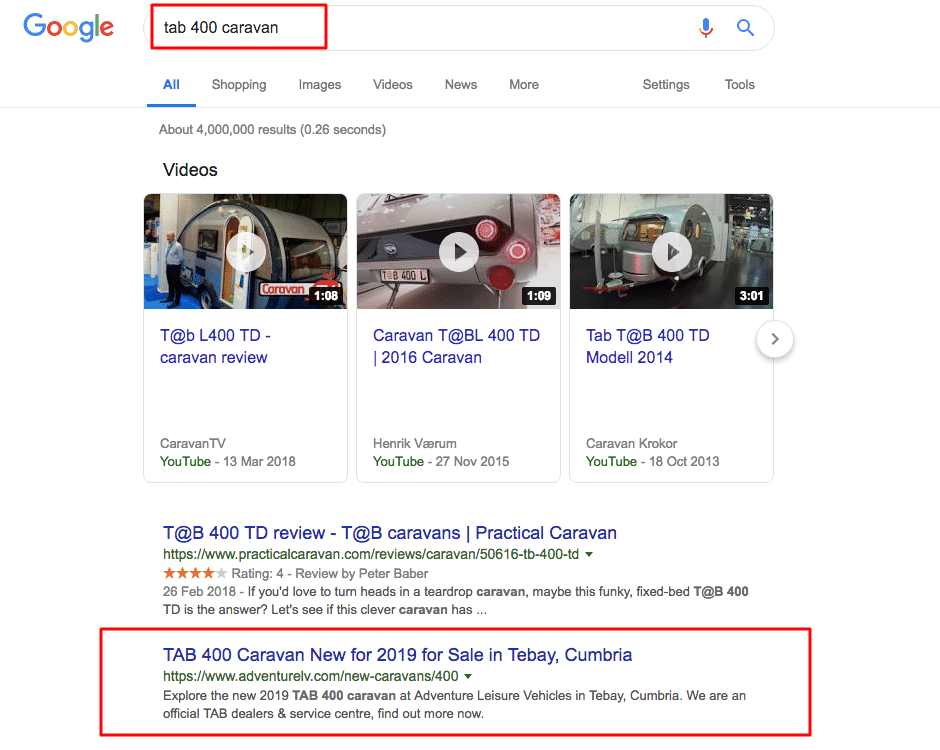Open Caravan T@BL 400 TD 2016 Caravan link
Image resolution: width=940 pixels, height=750 pixels.
coord(456,347)
